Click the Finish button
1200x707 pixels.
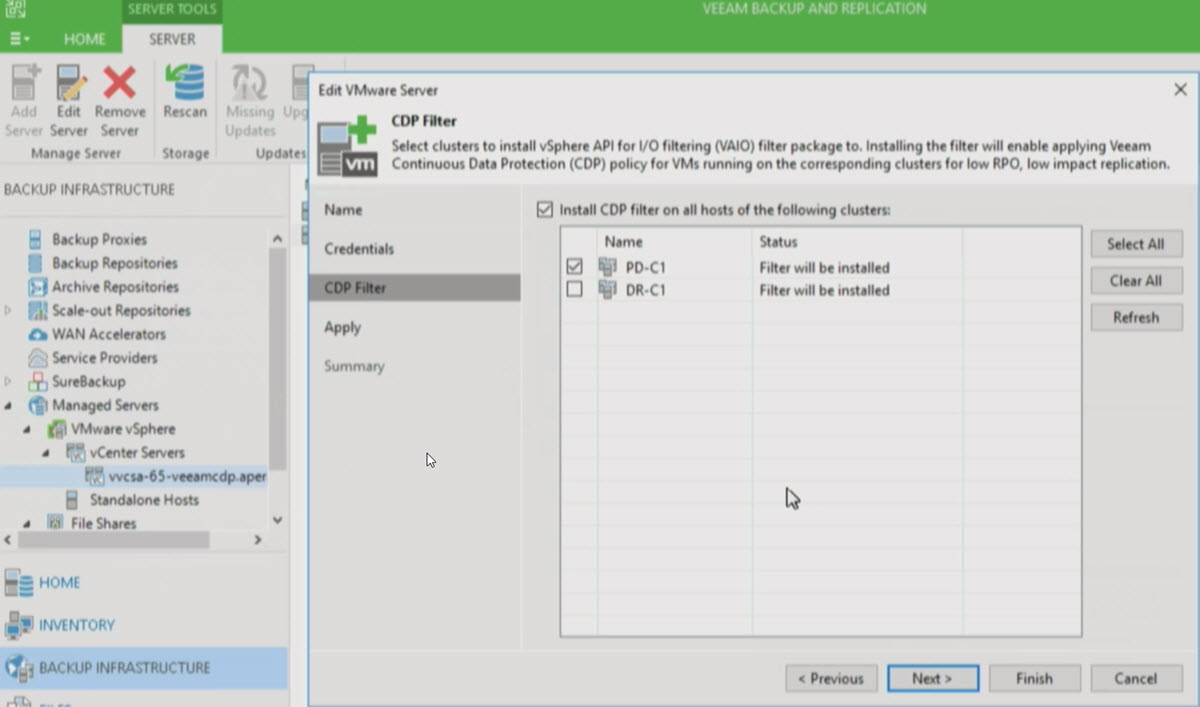coord(1034,678)
